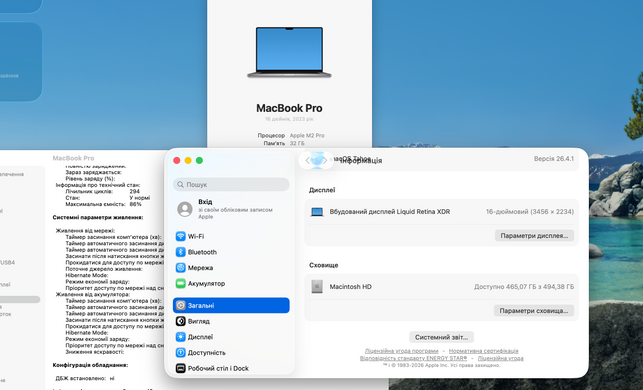The height and width of the screenshot is (390, 643).
Task: Minimize System Settings with yellow button
Action: (188, 160)
